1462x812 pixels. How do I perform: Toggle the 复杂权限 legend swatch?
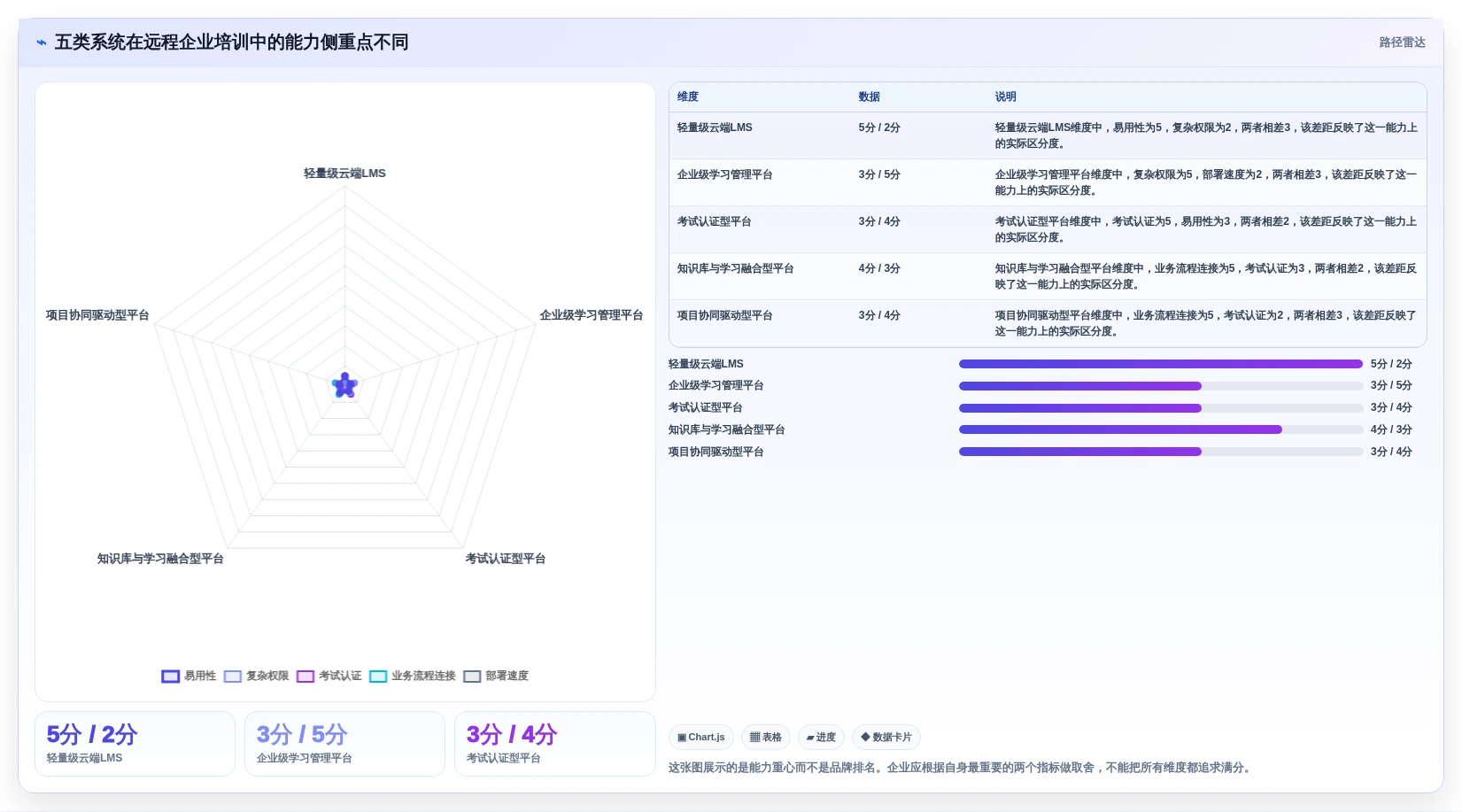point(233,677)
